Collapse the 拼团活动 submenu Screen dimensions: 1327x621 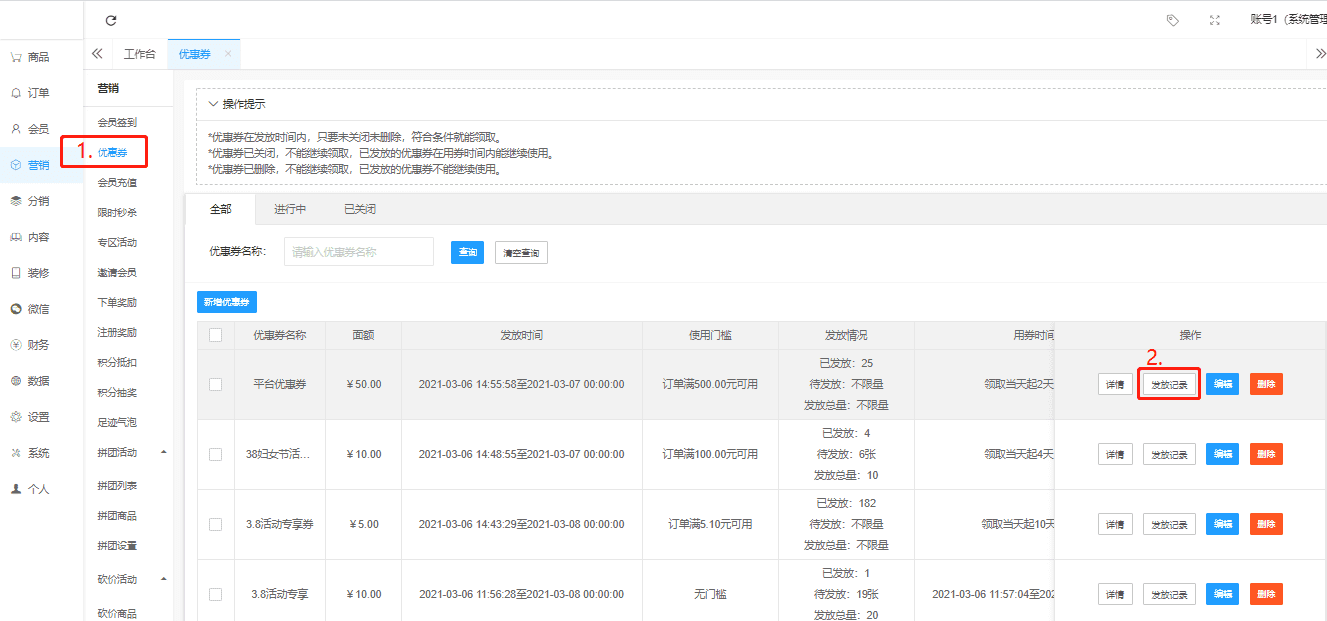point(164,453)
